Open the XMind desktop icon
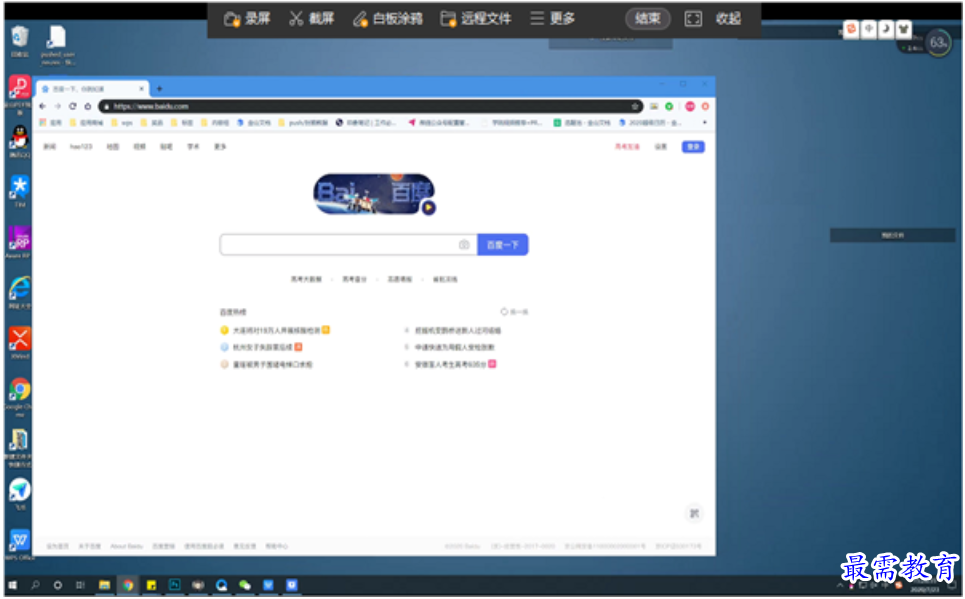The width and height of the screenshot is (965, 599). [20, 342]
